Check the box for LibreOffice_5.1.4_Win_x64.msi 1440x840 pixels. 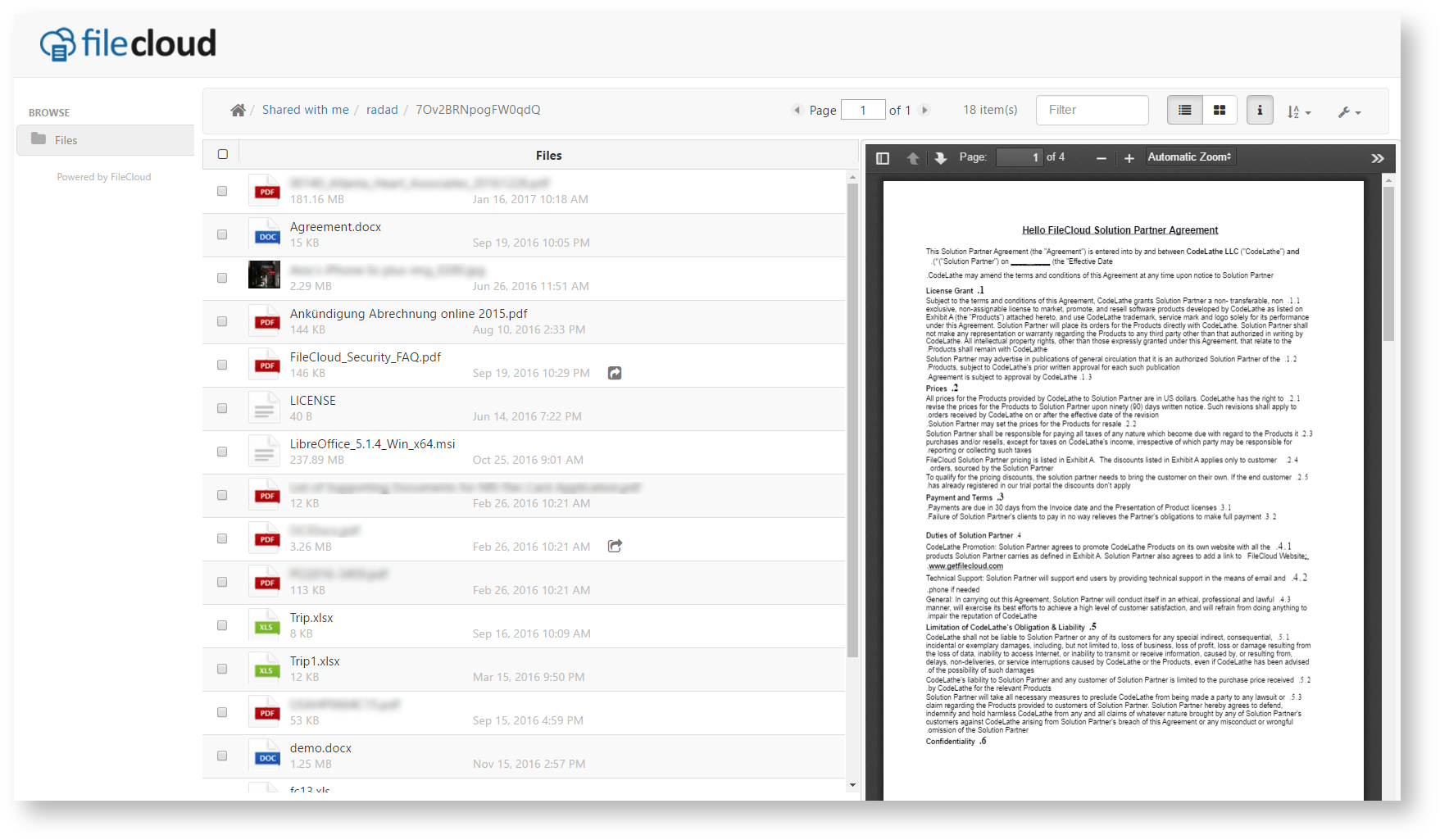(222, 452)
